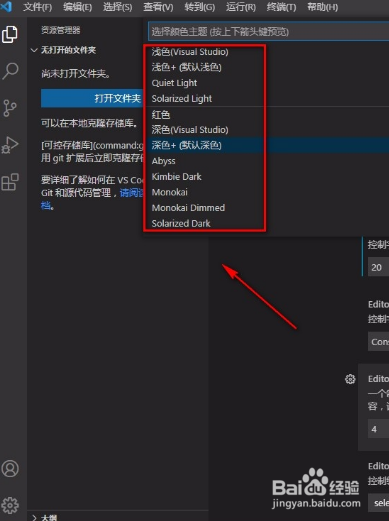Open the Manage gear icon
Viewport: 389px width, 521px height.
[10, 505]
